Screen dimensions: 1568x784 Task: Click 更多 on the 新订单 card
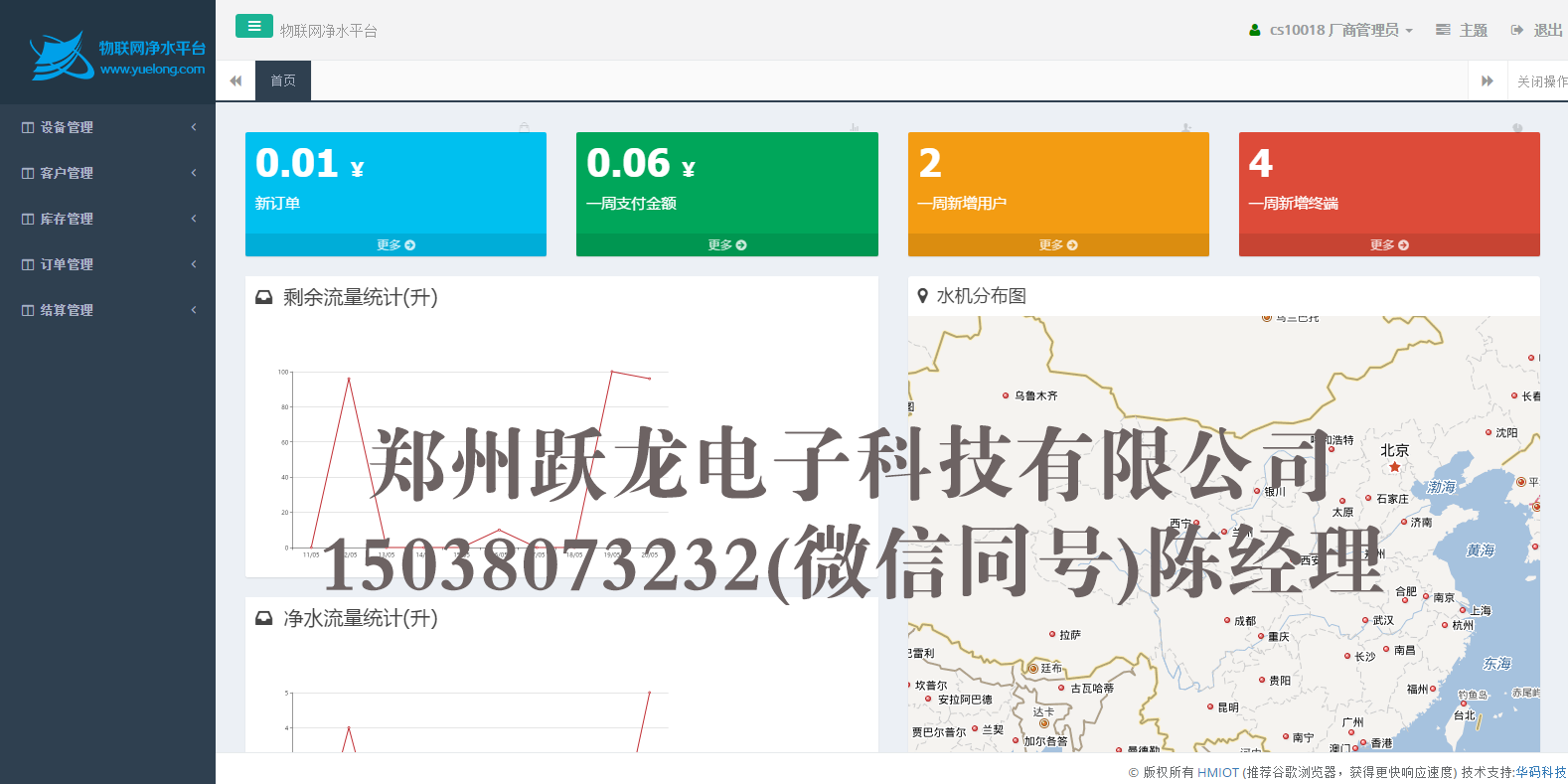395,244
